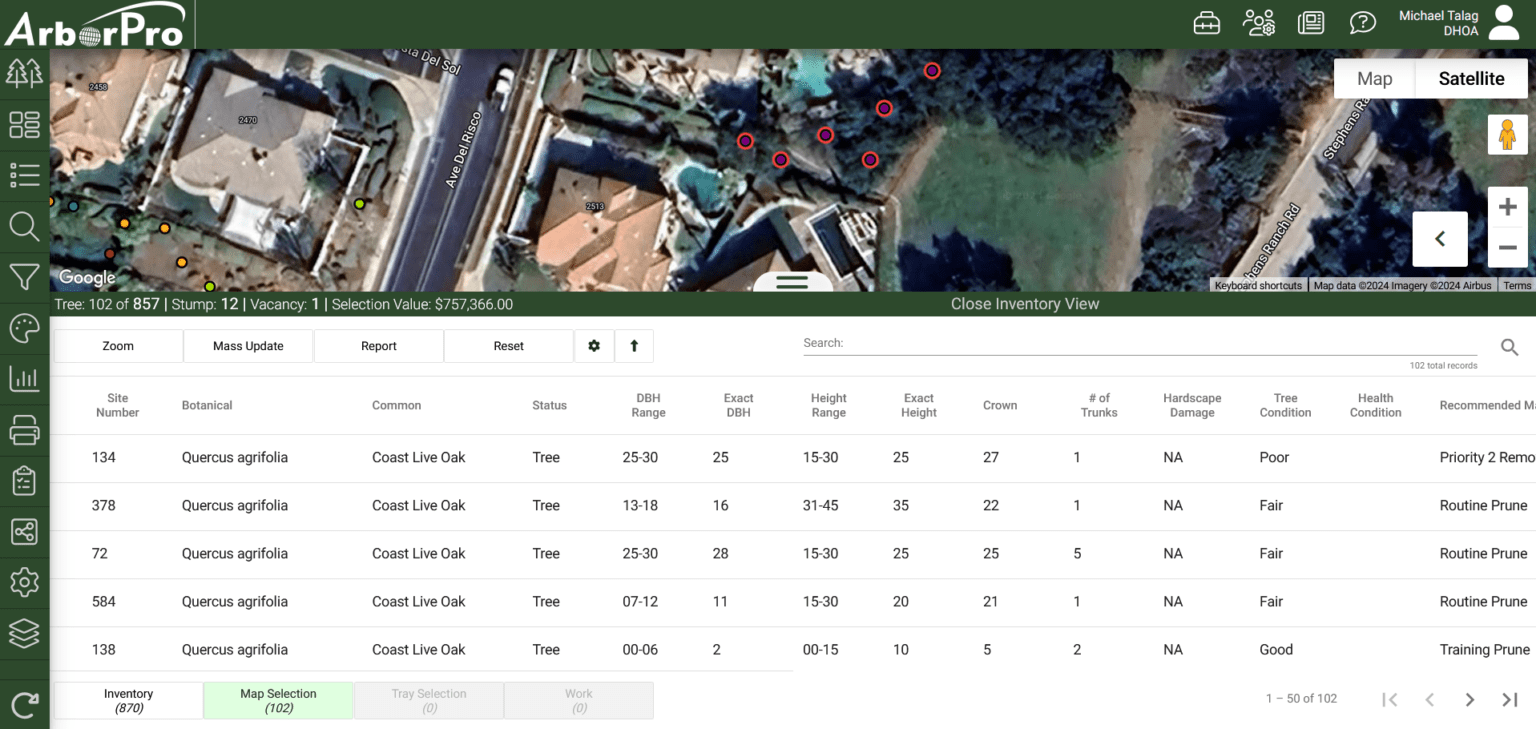Click the Mass Update button
The image size is (1536, 729).
pyautogui.click(x=248, y=346)
